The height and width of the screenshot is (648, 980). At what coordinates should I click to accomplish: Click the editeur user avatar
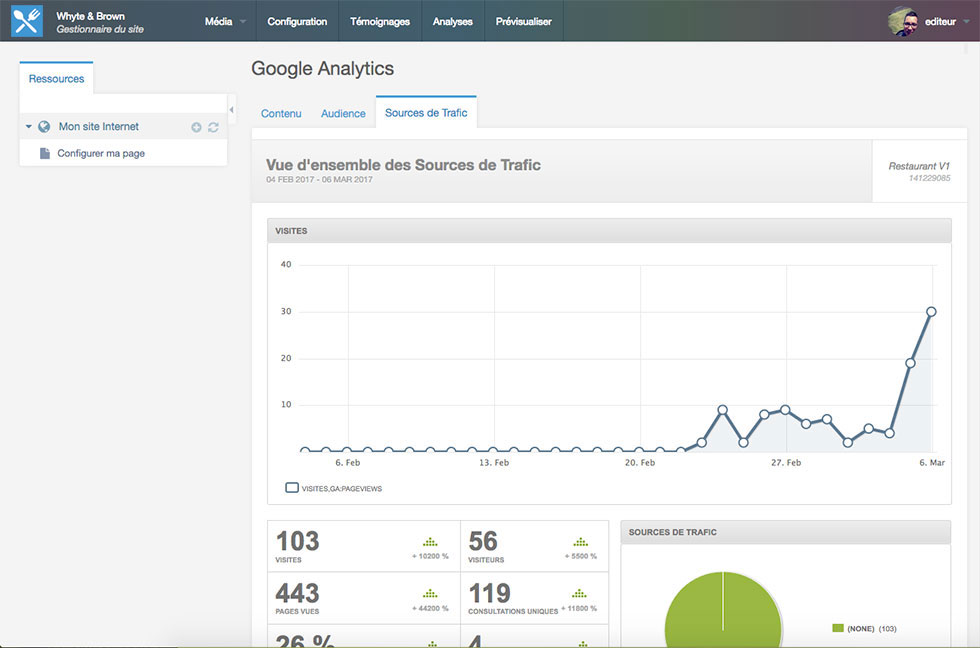(x=903, y=22)
